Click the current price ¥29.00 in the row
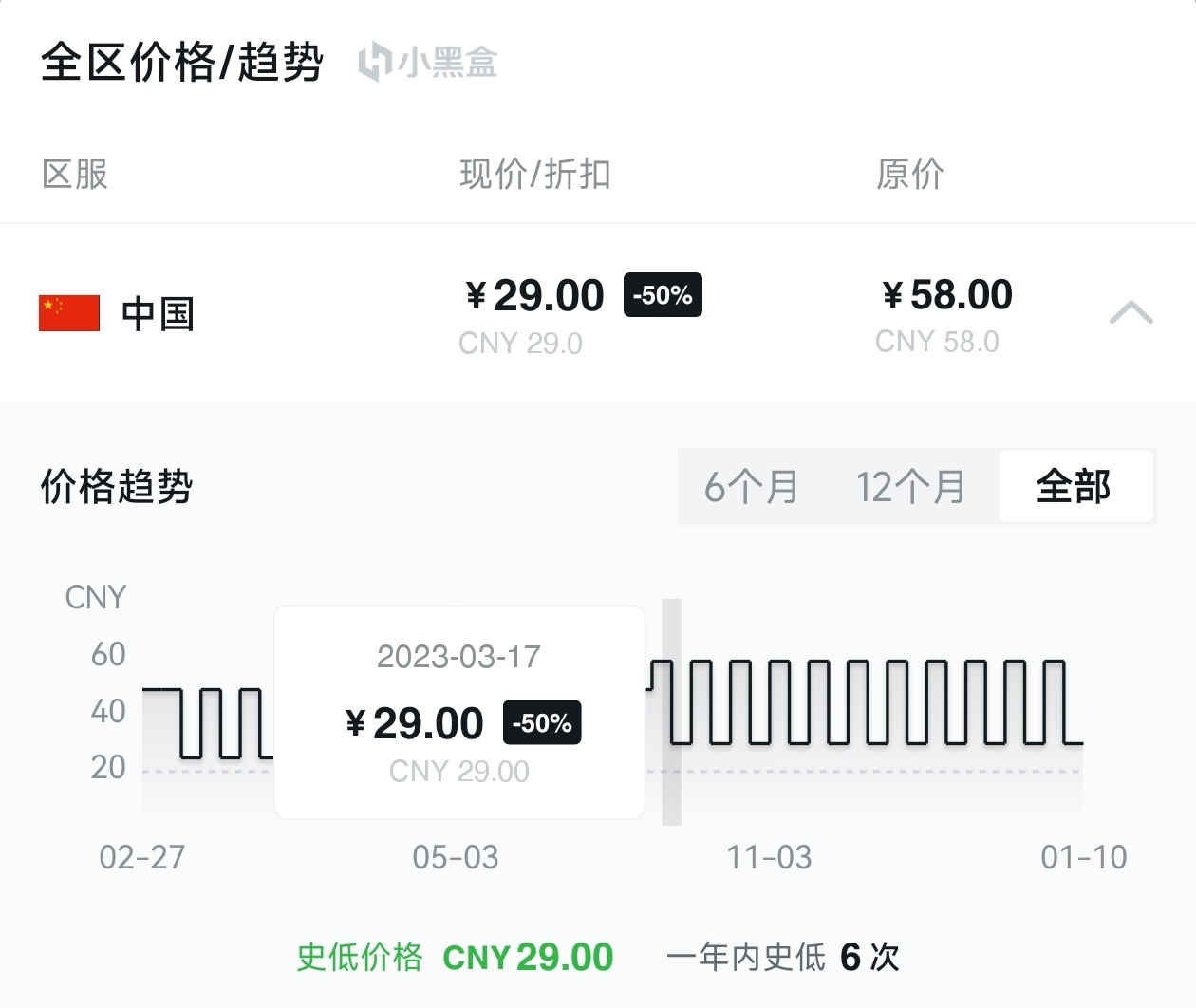This screenshot has width=1196, height=1008. point(535,295)
